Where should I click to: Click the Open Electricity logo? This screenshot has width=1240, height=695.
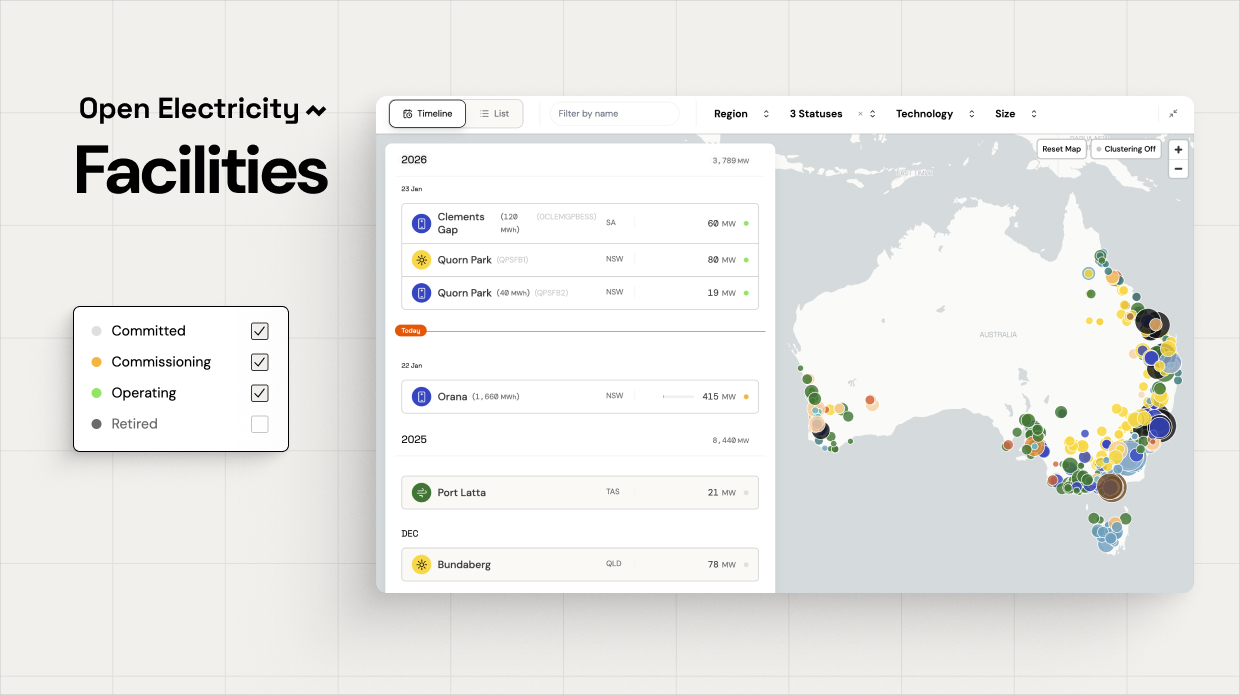(203, 109)
